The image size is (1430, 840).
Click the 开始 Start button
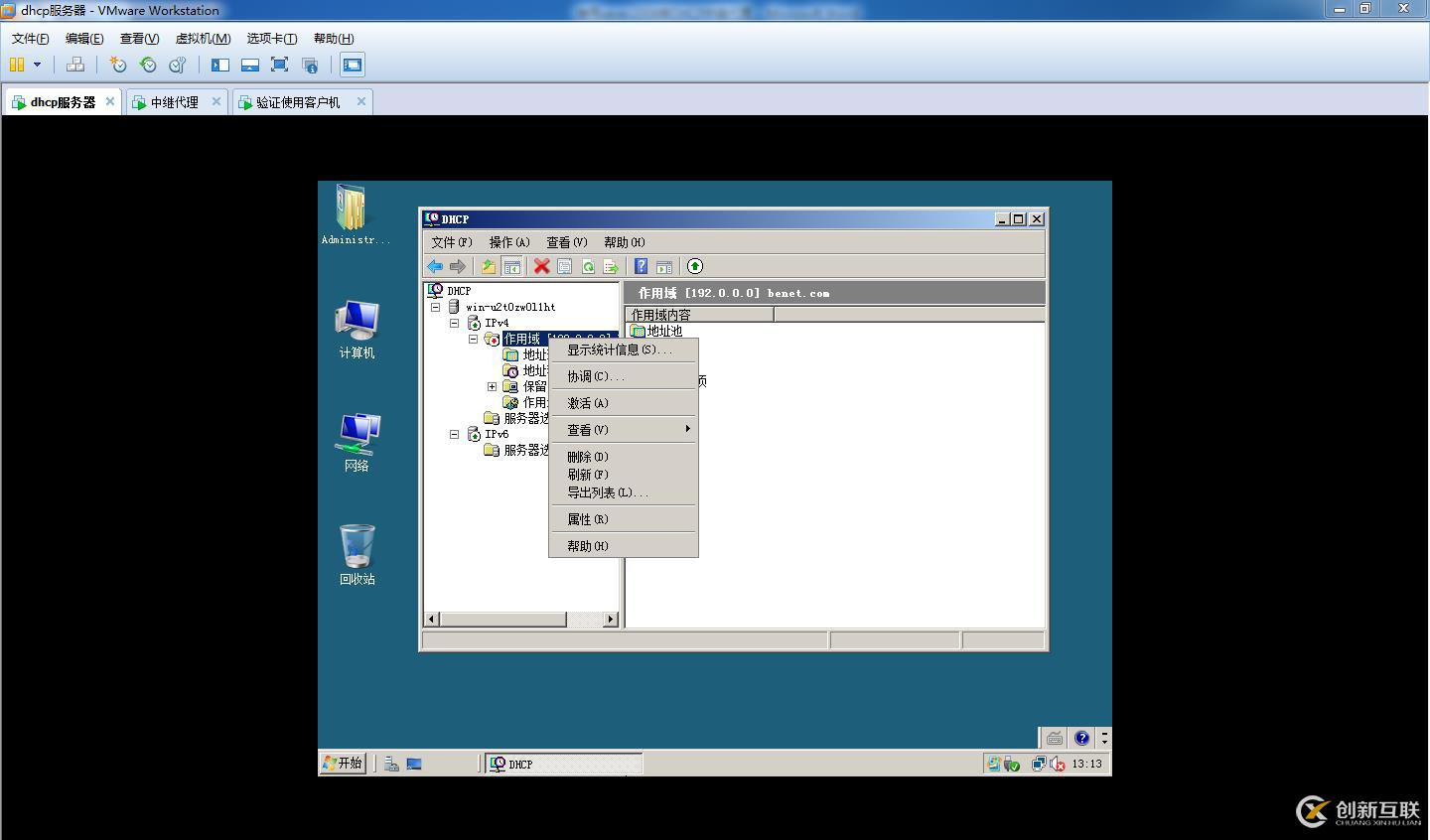point(344,763)
